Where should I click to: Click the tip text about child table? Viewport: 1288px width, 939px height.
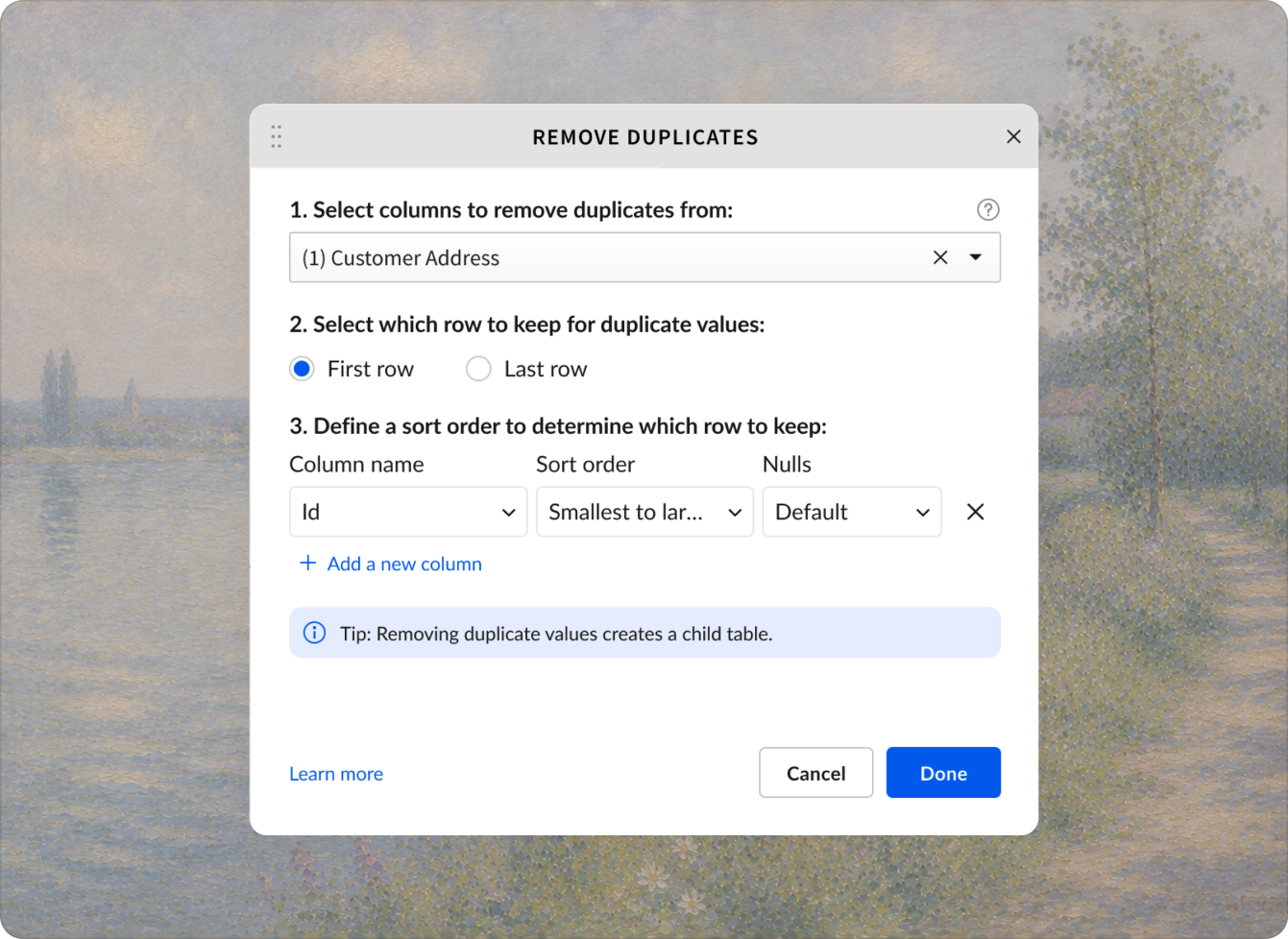pos(556,634)
